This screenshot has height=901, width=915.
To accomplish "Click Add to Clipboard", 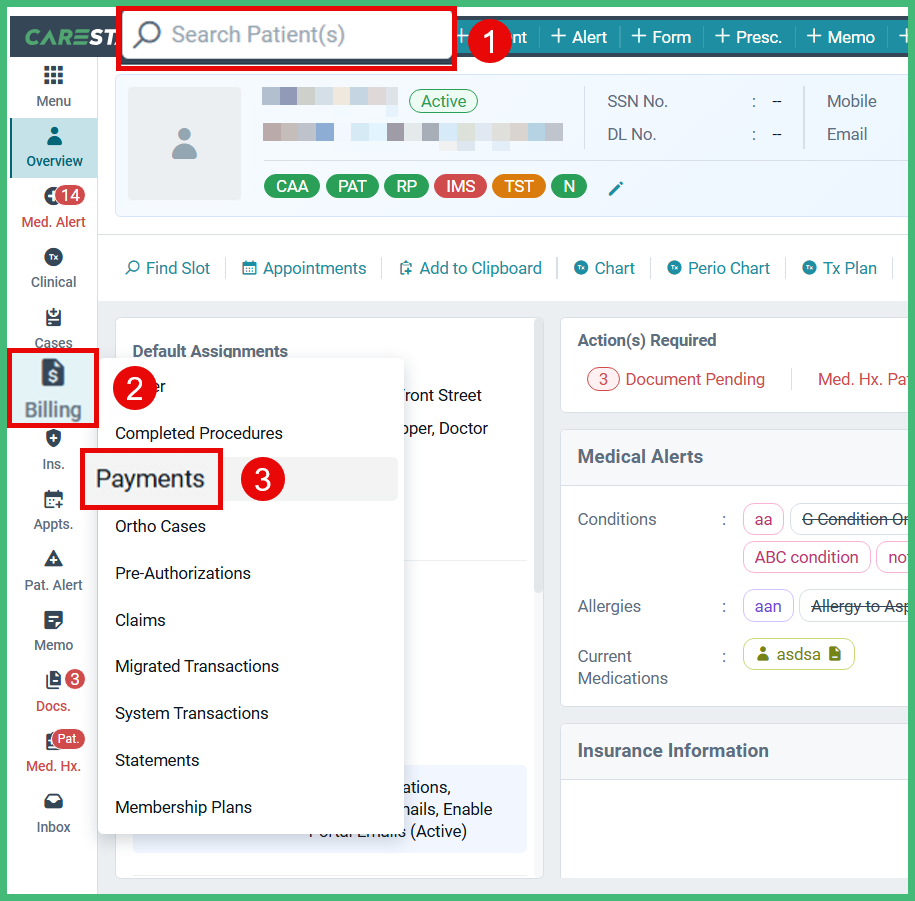I will pos(470,268).
